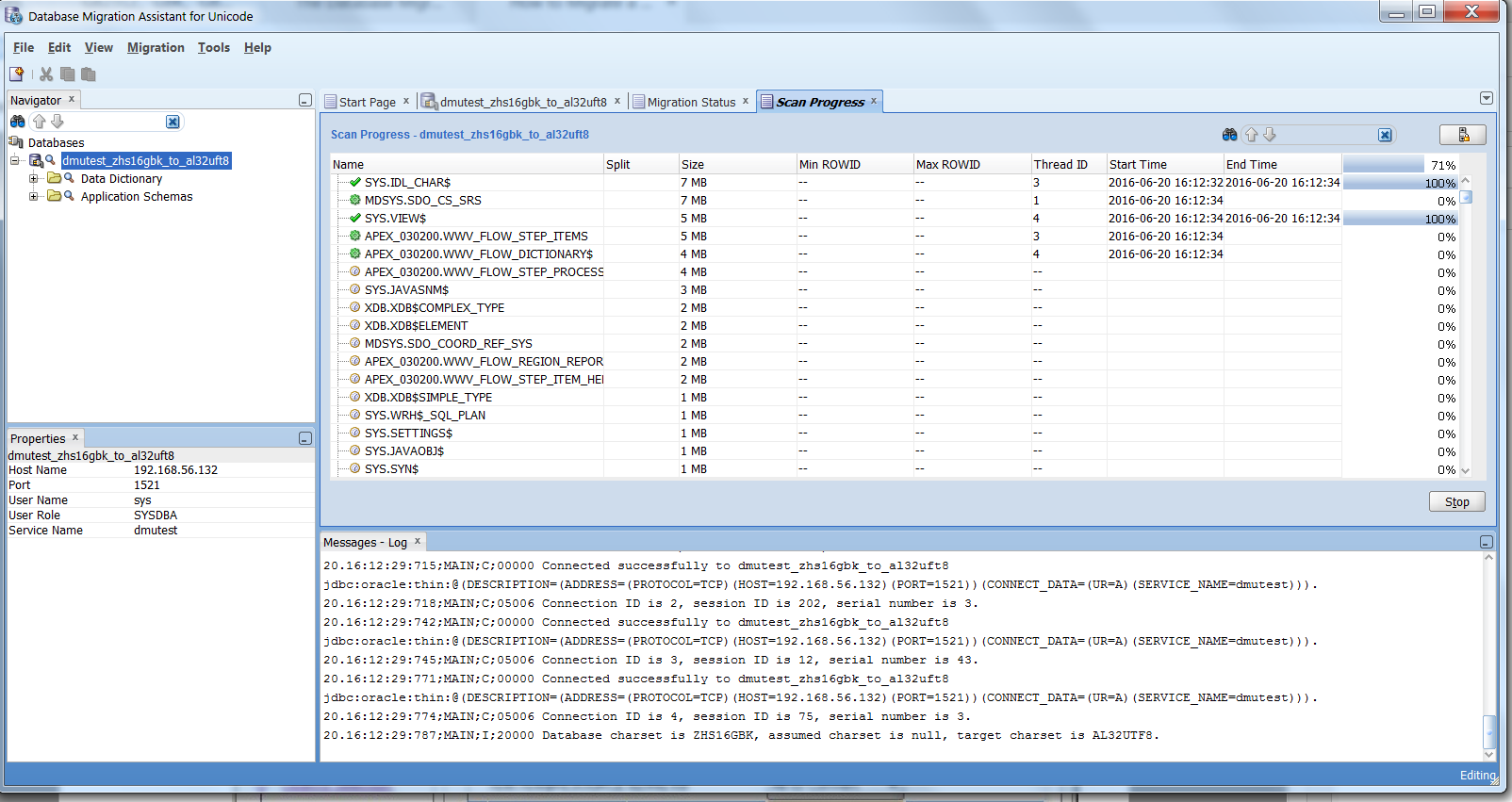The height and width of the screenshot is (802, 1512).
Task: Click Scan Progress find next arrow
Action: click(x=1270, y=135)
